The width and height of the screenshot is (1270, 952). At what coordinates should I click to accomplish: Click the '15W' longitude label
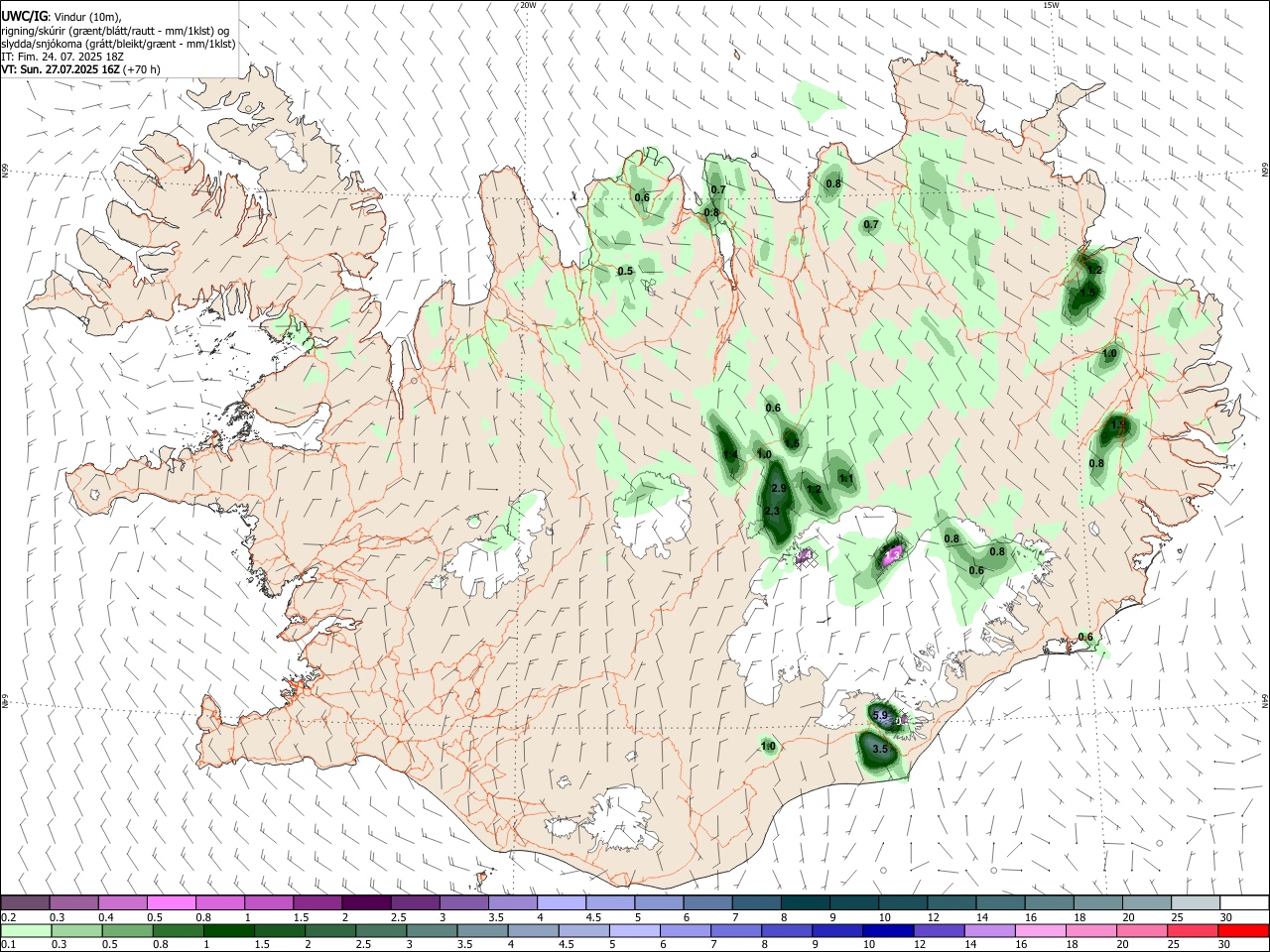click(1051, 5)
